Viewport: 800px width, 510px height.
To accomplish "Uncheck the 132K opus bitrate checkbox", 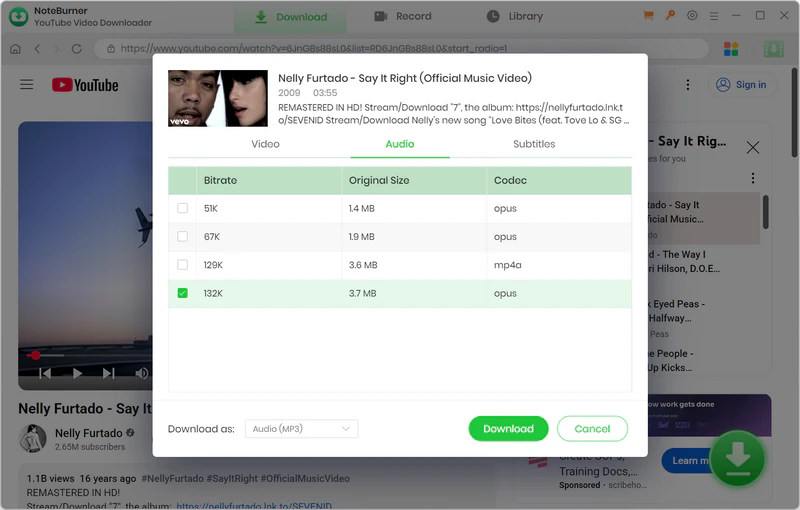I will point(182,293).
